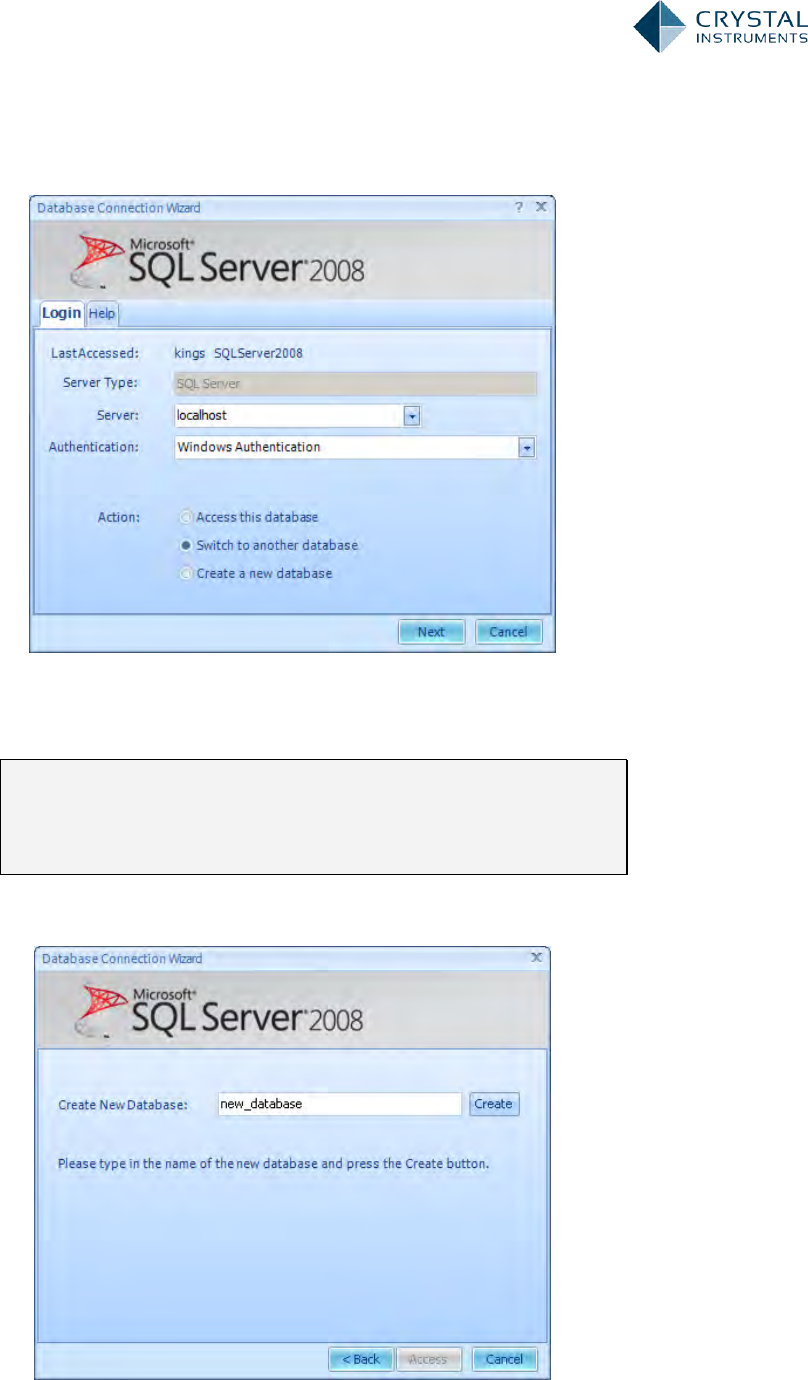Expand the Server dropdown arrow
This screenshot has height=1380, width=808.
pos(411,415)
